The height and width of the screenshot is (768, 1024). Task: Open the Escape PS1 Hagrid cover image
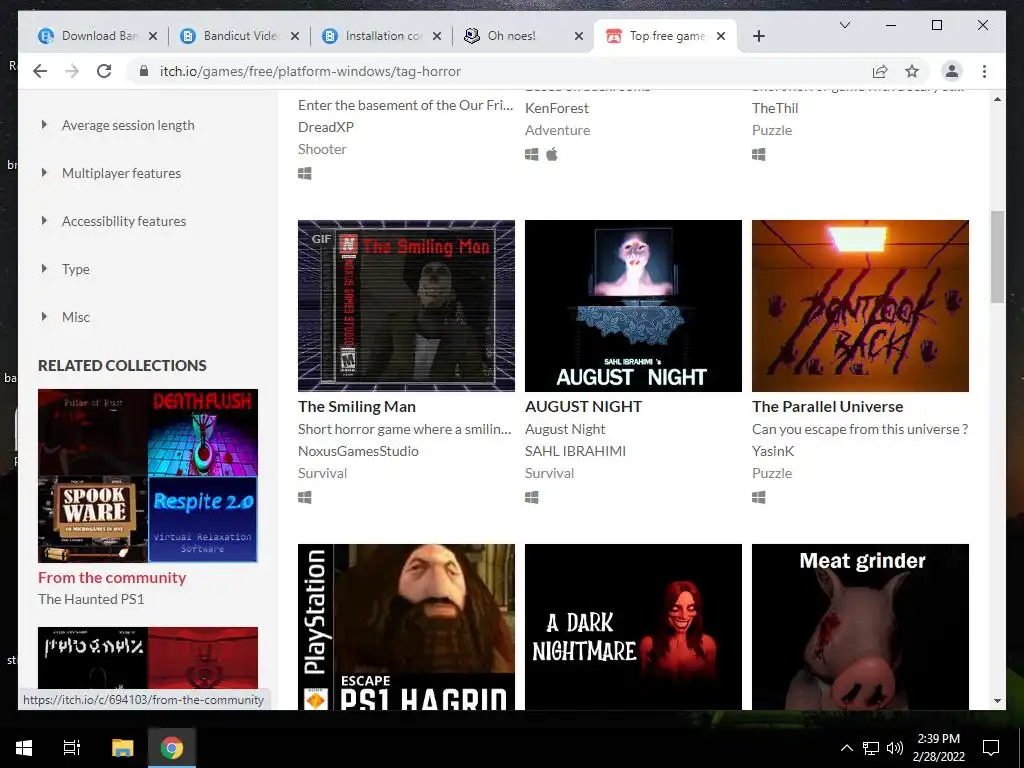[x=406, y=627]
